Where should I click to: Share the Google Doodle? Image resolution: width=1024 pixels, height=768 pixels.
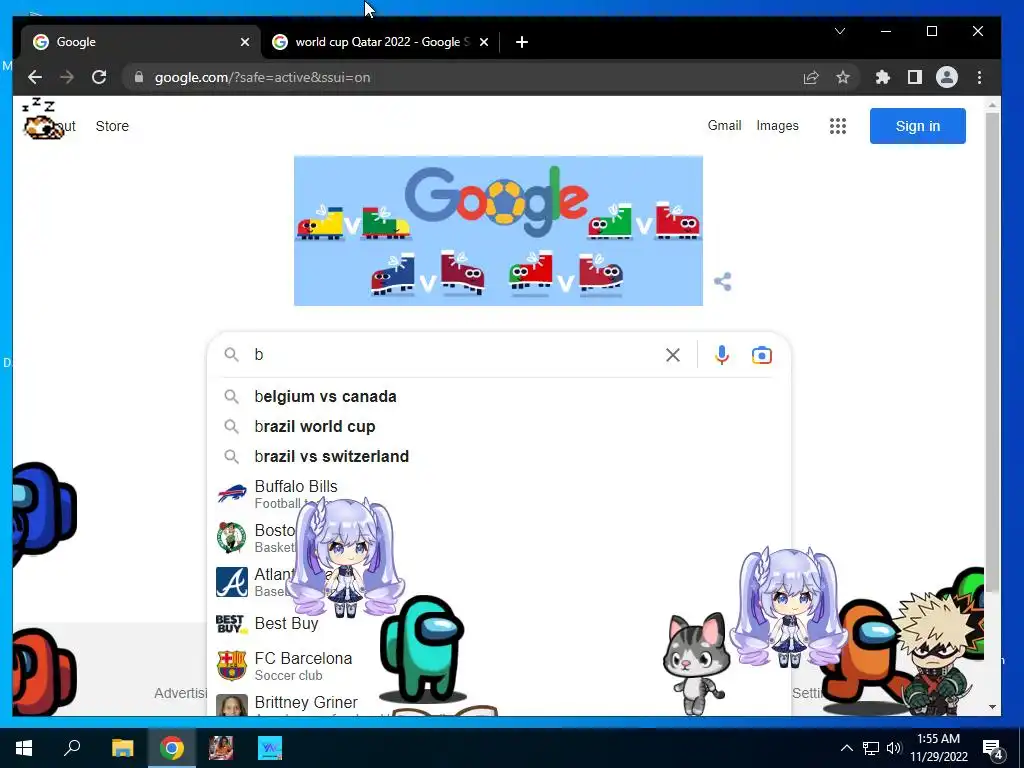pos(722,281)
